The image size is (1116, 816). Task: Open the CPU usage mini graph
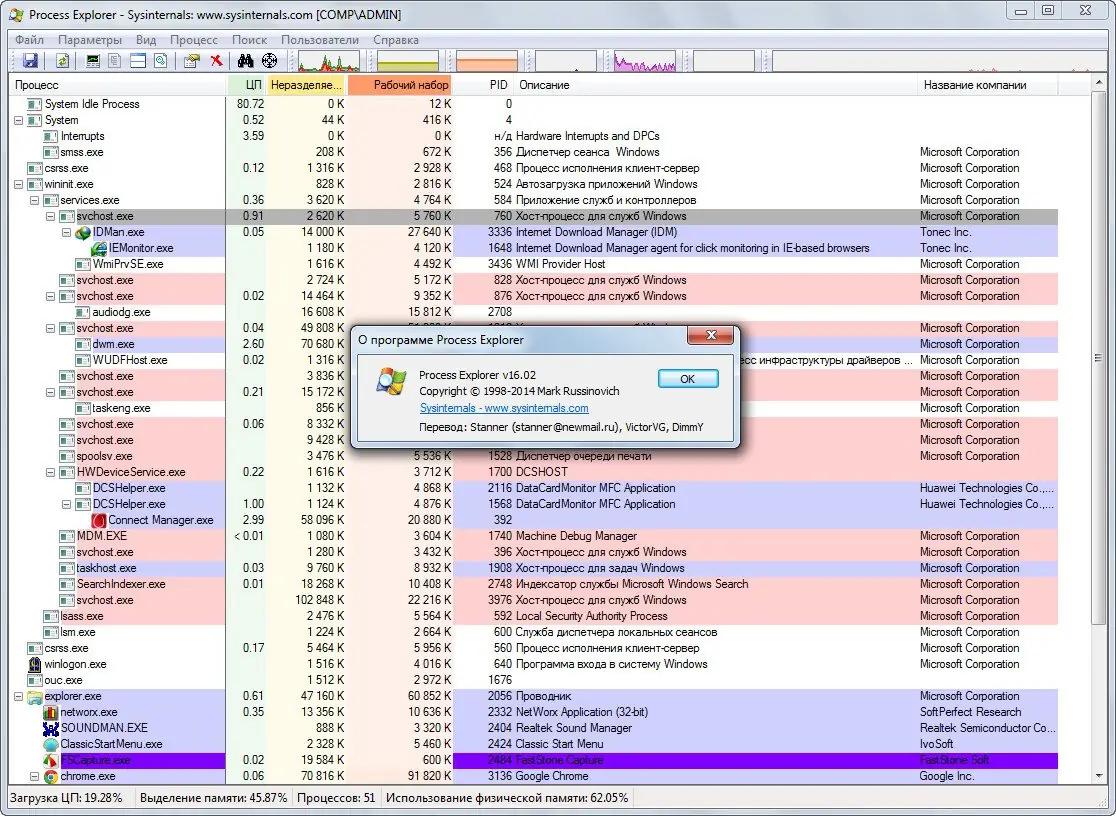point(329,61)
